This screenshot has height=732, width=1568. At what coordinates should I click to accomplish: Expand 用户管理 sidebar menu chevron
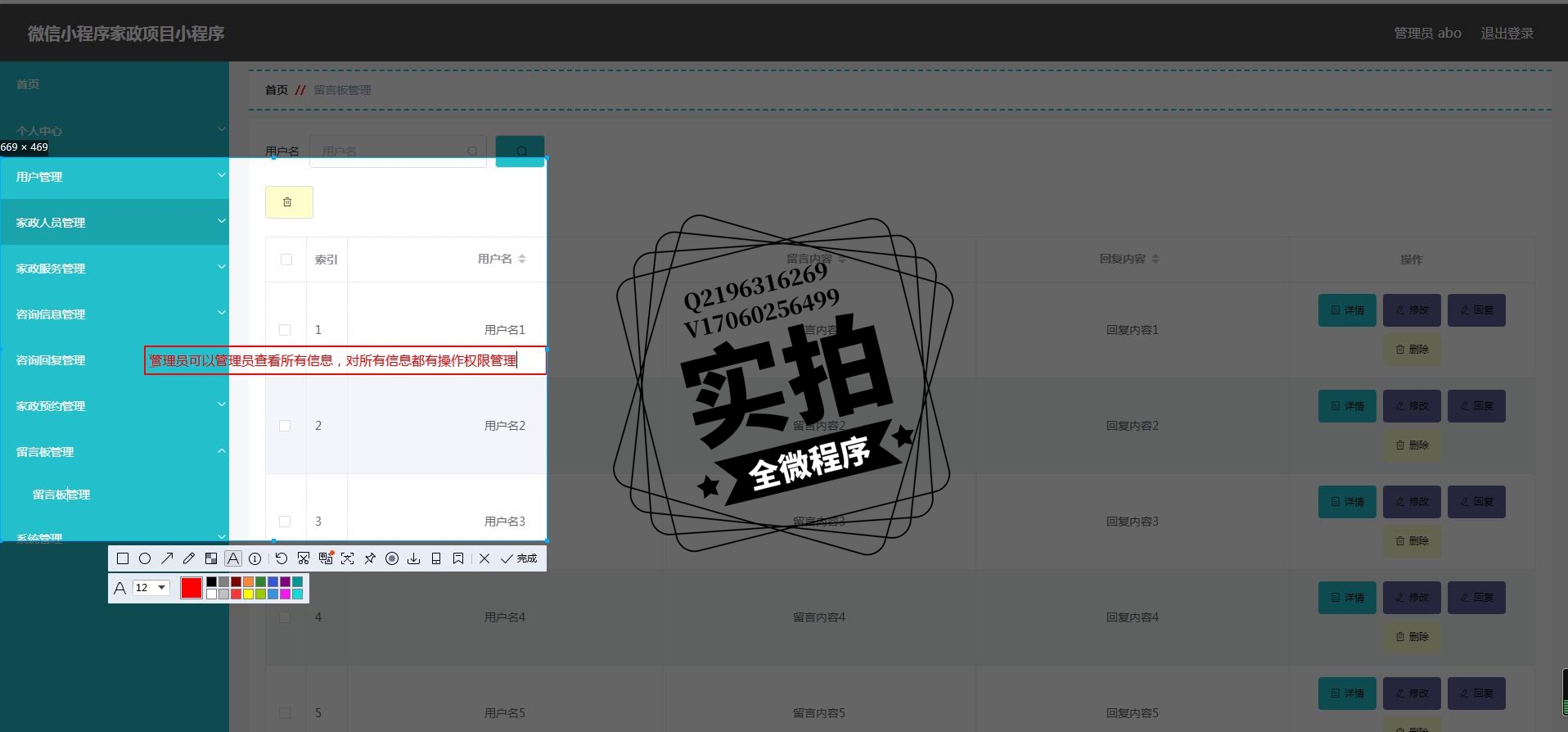pos(221,175)
